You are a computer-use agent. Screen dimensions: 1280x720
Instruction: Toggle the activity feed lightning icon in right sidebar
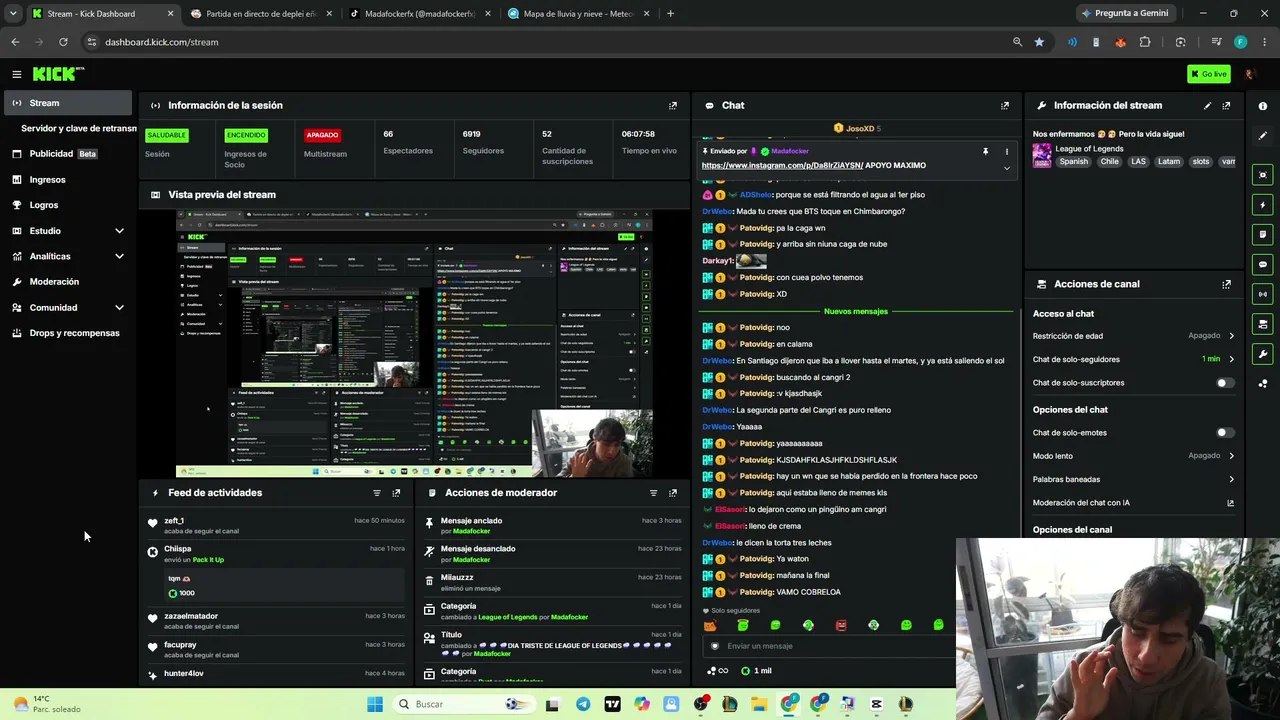(x=1263, y=205)
